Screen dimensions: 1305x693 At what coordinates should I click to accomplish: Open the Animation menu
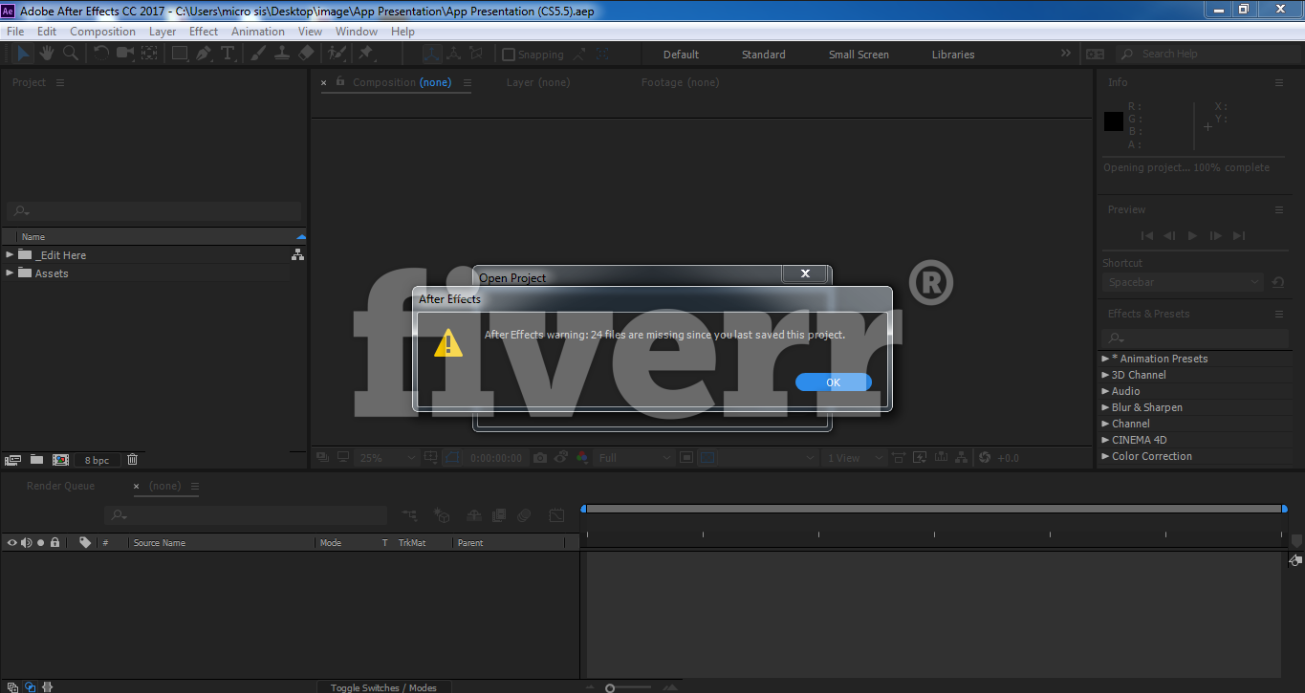click(x=258, y=31)
